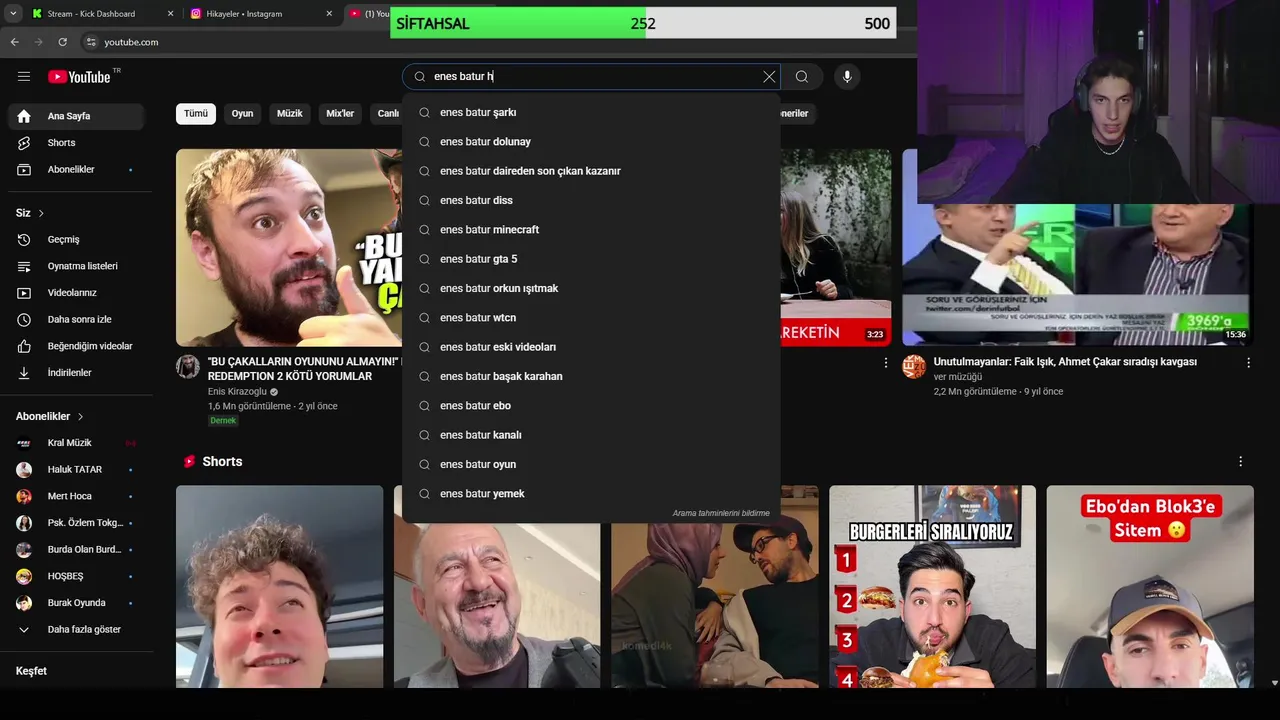
Task: Click the YouTube logo
Action: (x=79, y=77)
